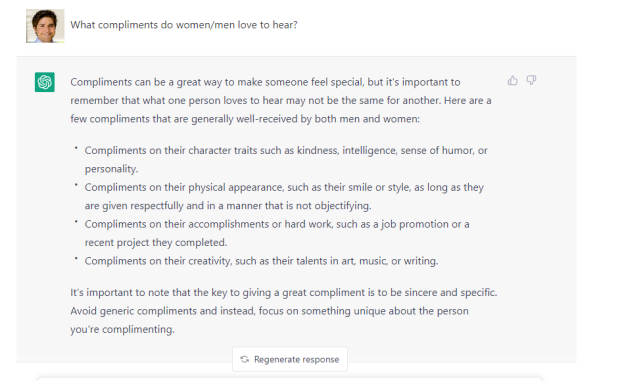Click the phrase 'Avoid generic compliments'

[x=134, y=311]
